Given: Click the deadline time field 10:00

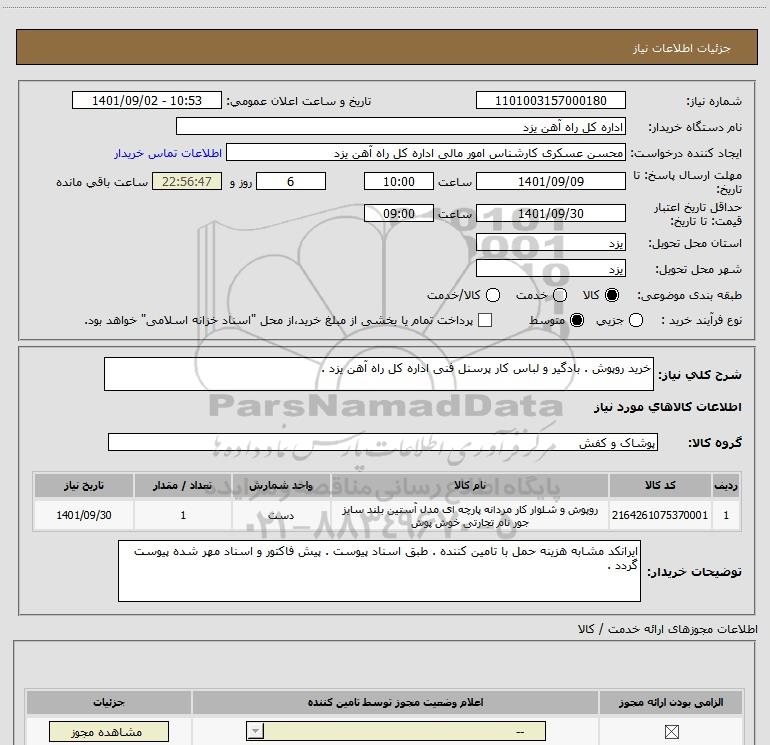Looking at the screenshot, I should click(x=399, y=181).
